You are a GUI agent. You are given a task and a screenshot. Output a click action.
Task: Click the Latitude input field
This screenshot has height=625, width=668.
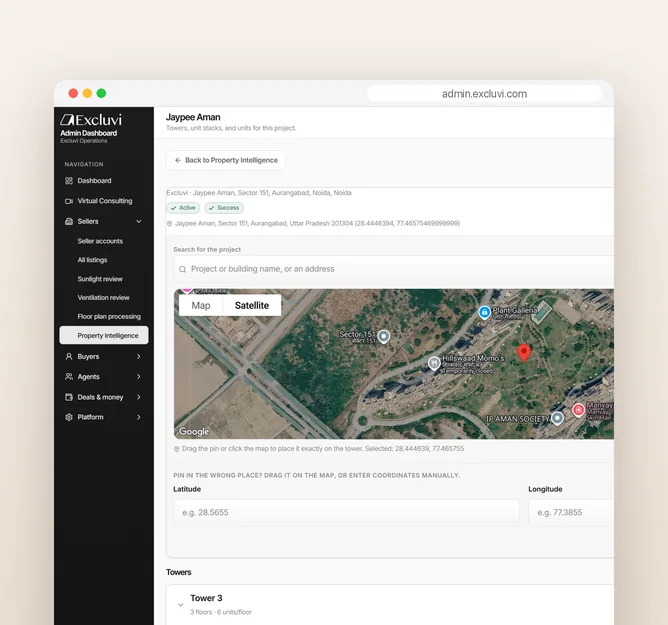click(346, 513)
